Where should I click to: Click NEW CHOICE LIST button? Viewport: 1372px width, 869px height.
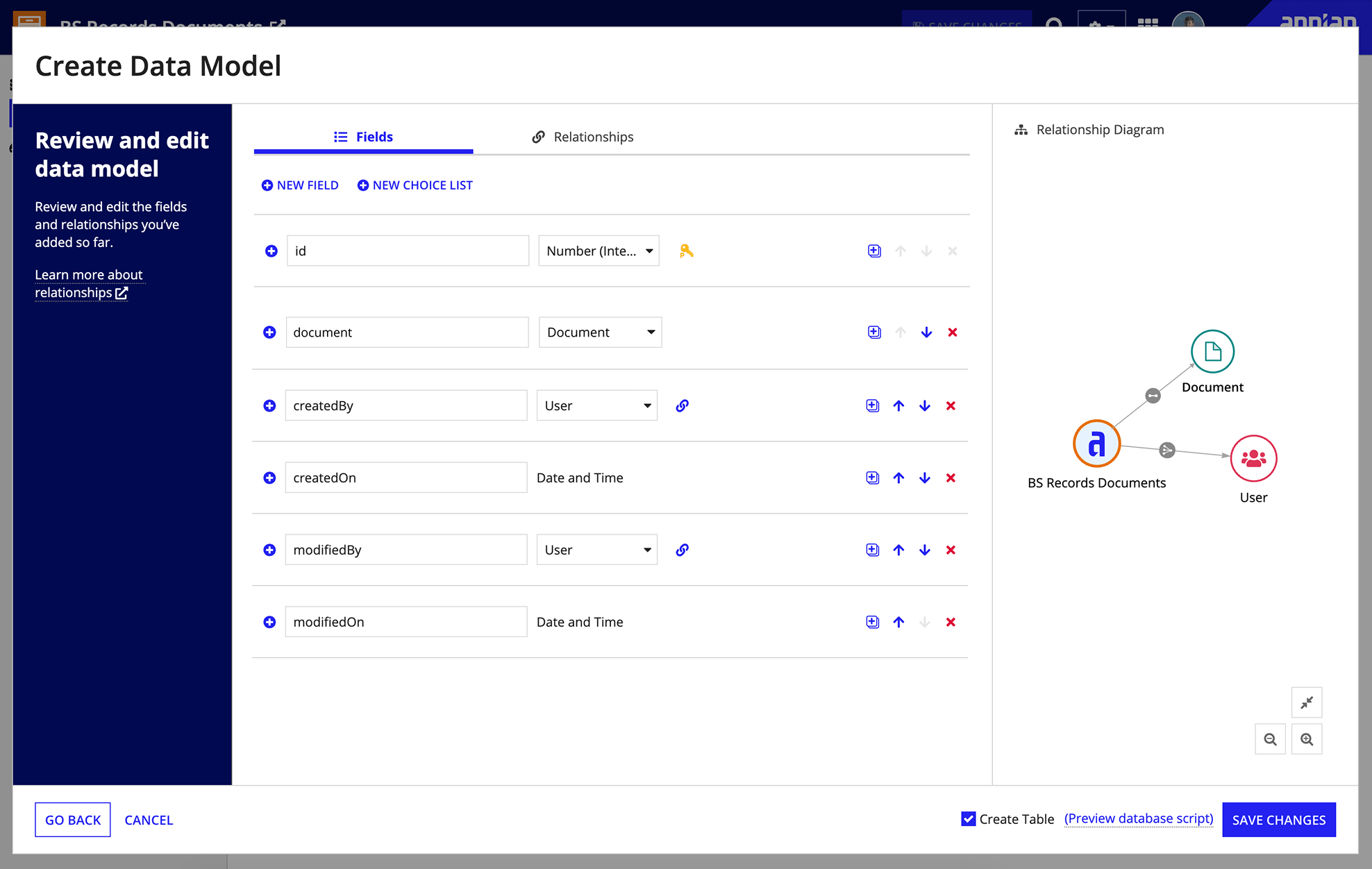tap(415, 185)
